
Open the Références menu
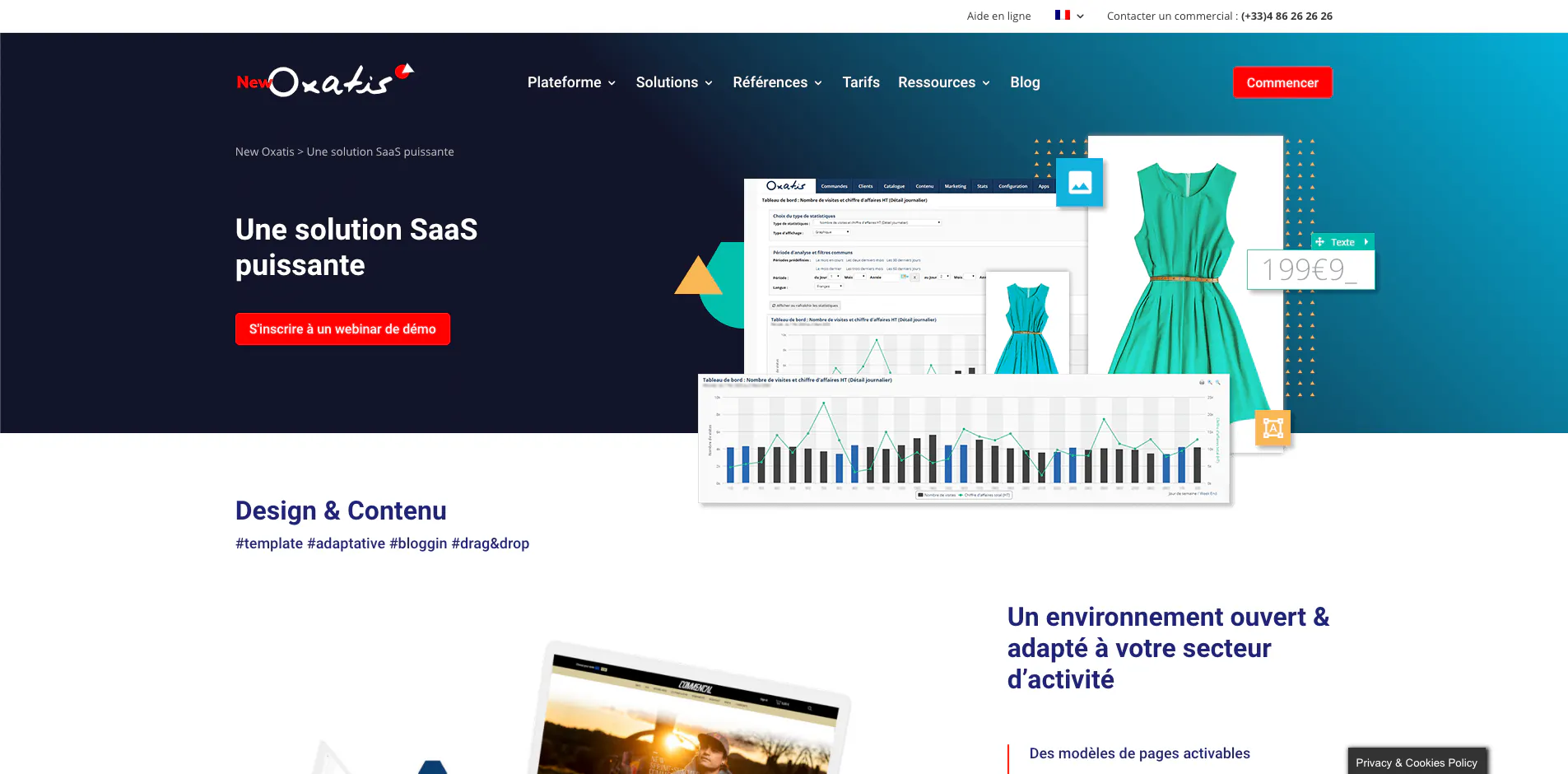click(x=778, y=82)
